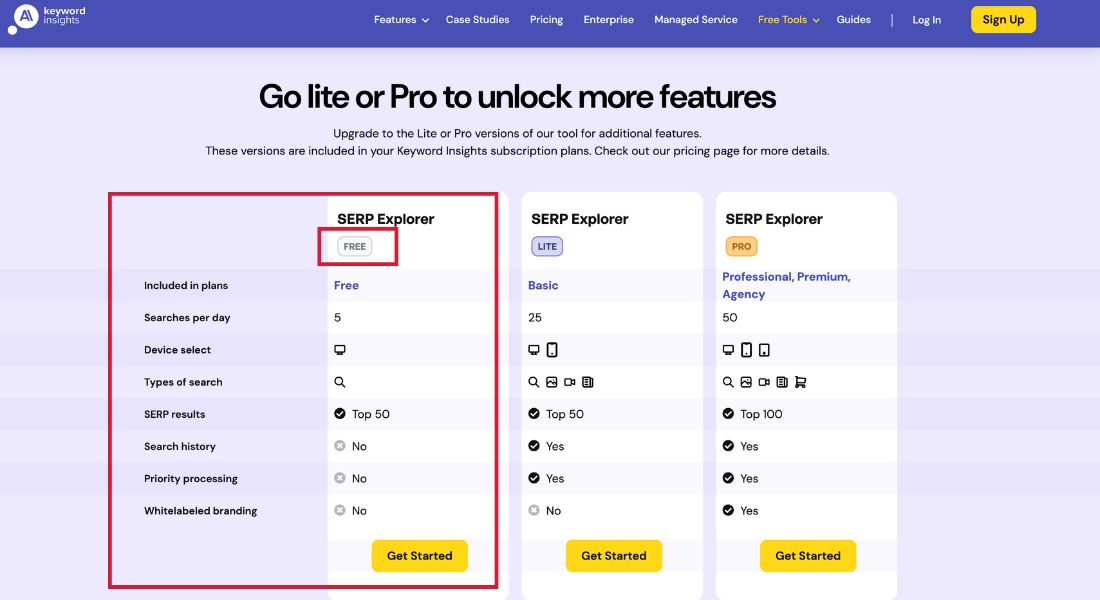Click the Log In link
Viewport: 1100px width, 600px height.
pyautogui.click(x=927, y=20)
